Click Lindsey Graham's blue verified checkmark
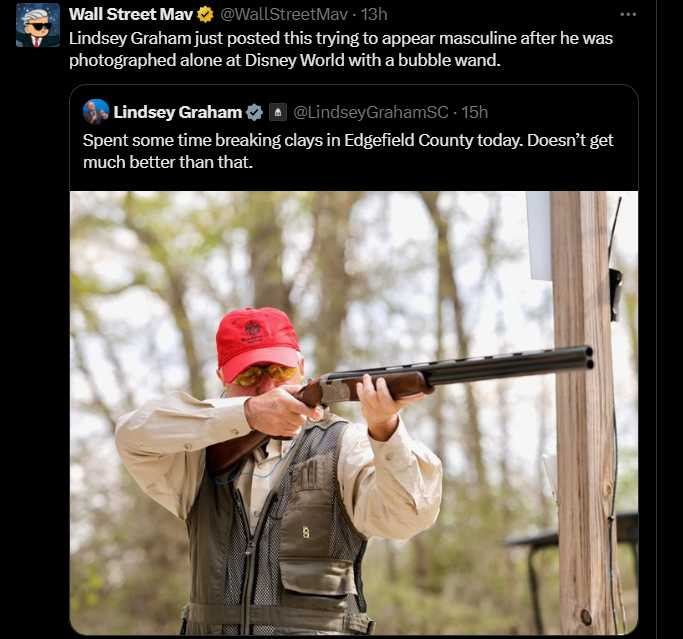This screenshot has width=683, height=639. [x=255, y=112]
